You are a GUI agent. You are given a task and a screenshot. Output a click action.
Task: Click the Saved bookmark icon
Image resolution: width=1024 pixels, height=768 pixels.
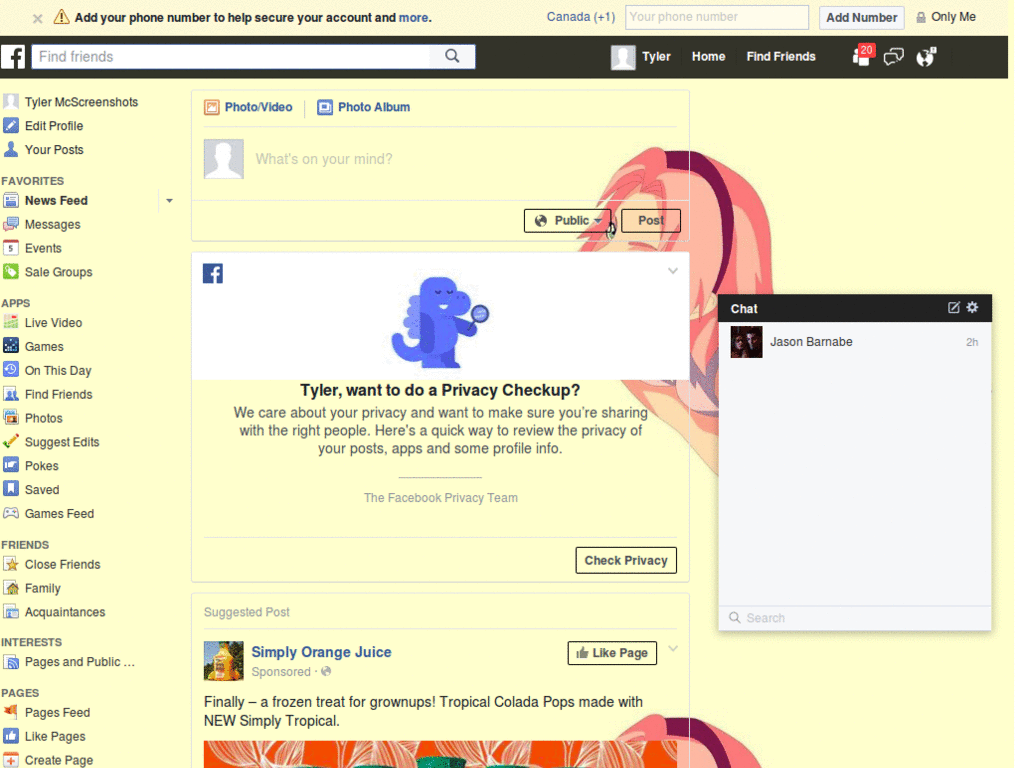pyautogui.click(x=10, y=489)
